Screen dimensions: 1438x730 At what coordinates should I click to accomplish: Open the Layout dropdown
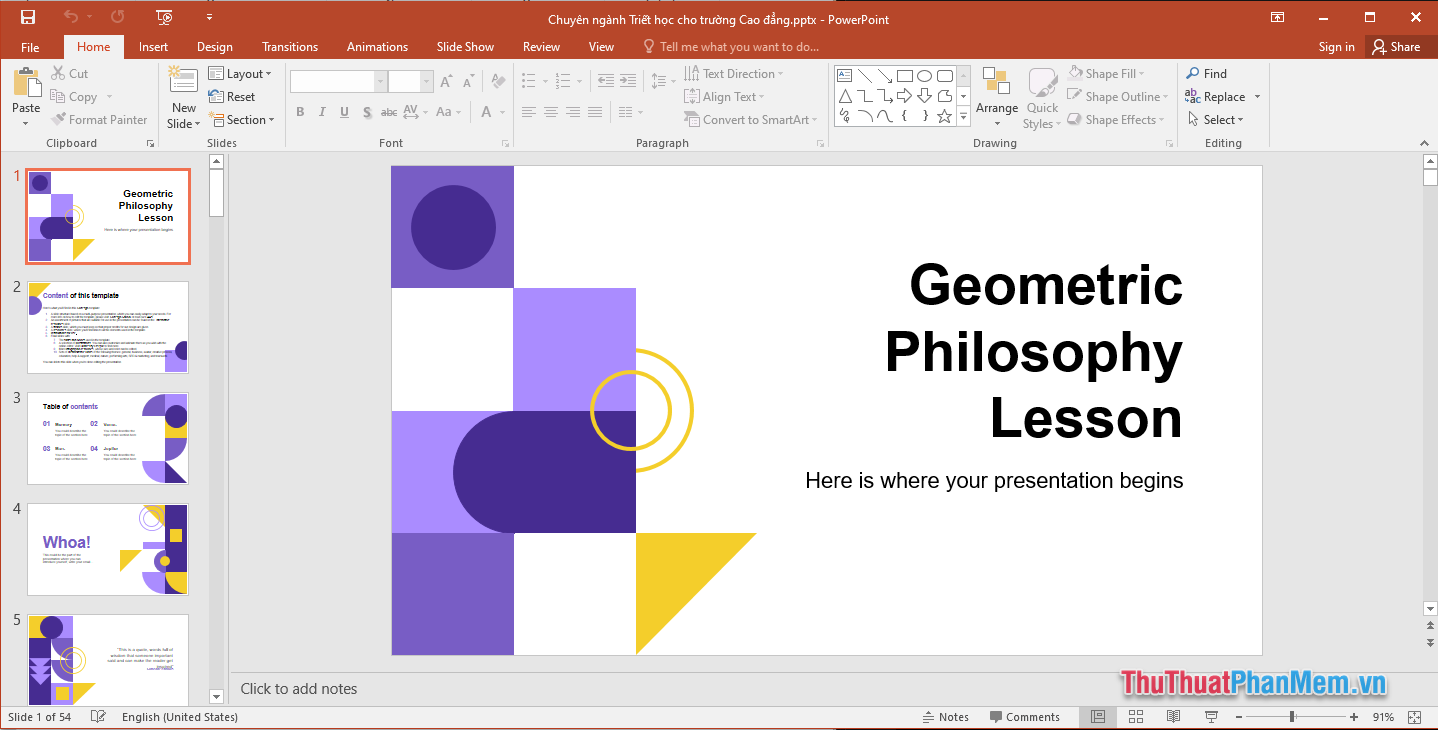click(242, 72)
